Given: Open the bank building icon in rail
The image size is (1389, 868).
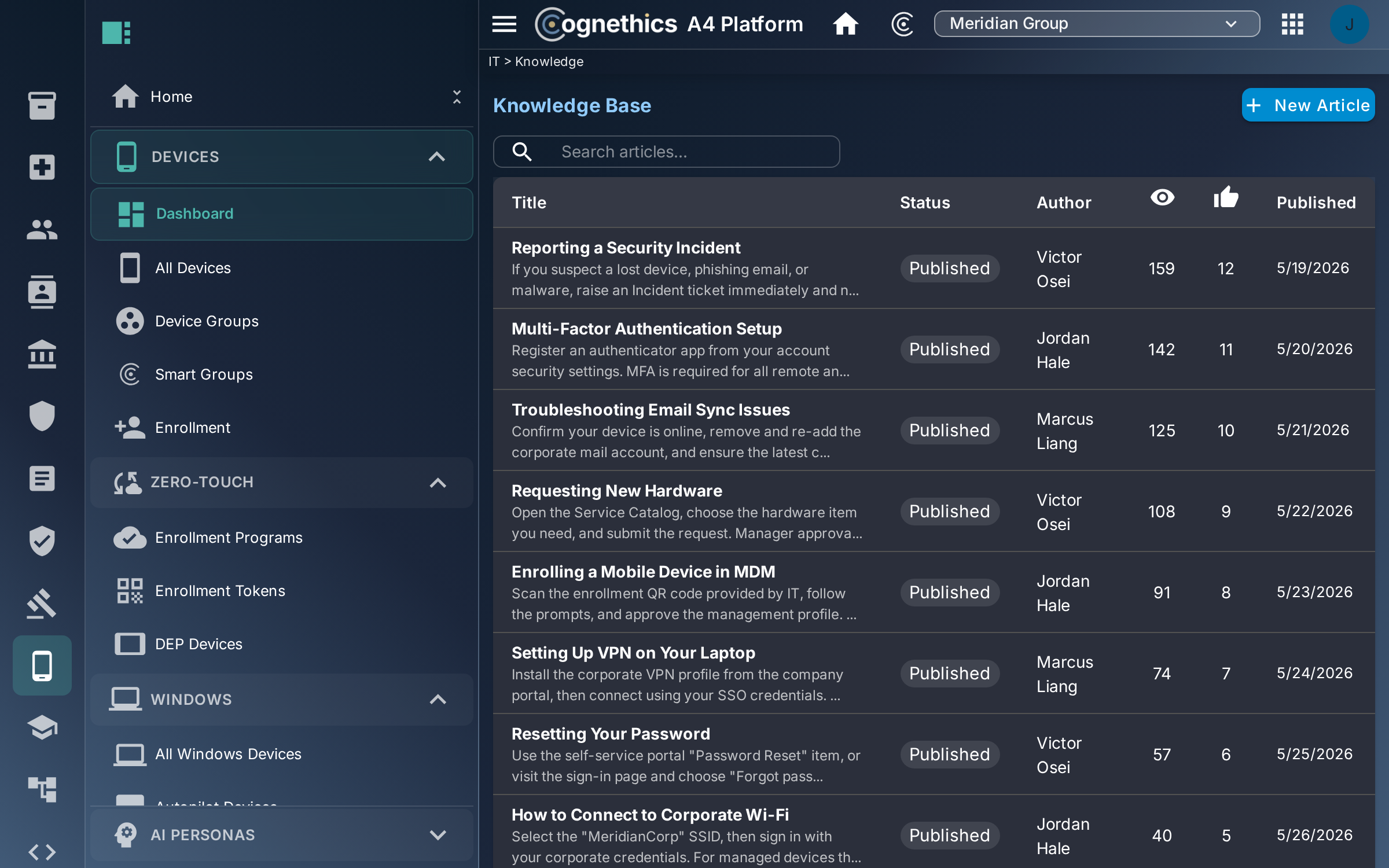Looking at the screenshot, I should (x=42, y=354).
